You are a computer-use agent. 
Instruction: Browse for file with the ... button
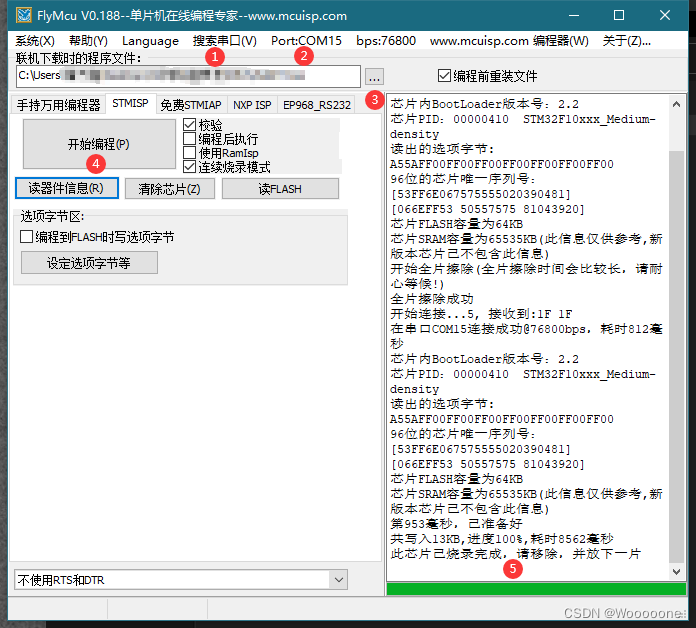[x=374, y=77]
